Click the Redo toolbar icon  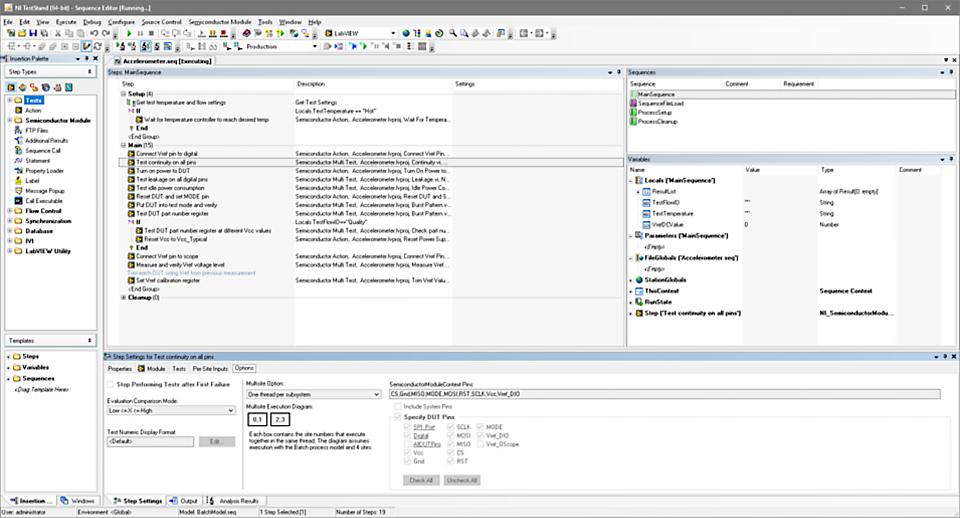[x=105, y=33]
